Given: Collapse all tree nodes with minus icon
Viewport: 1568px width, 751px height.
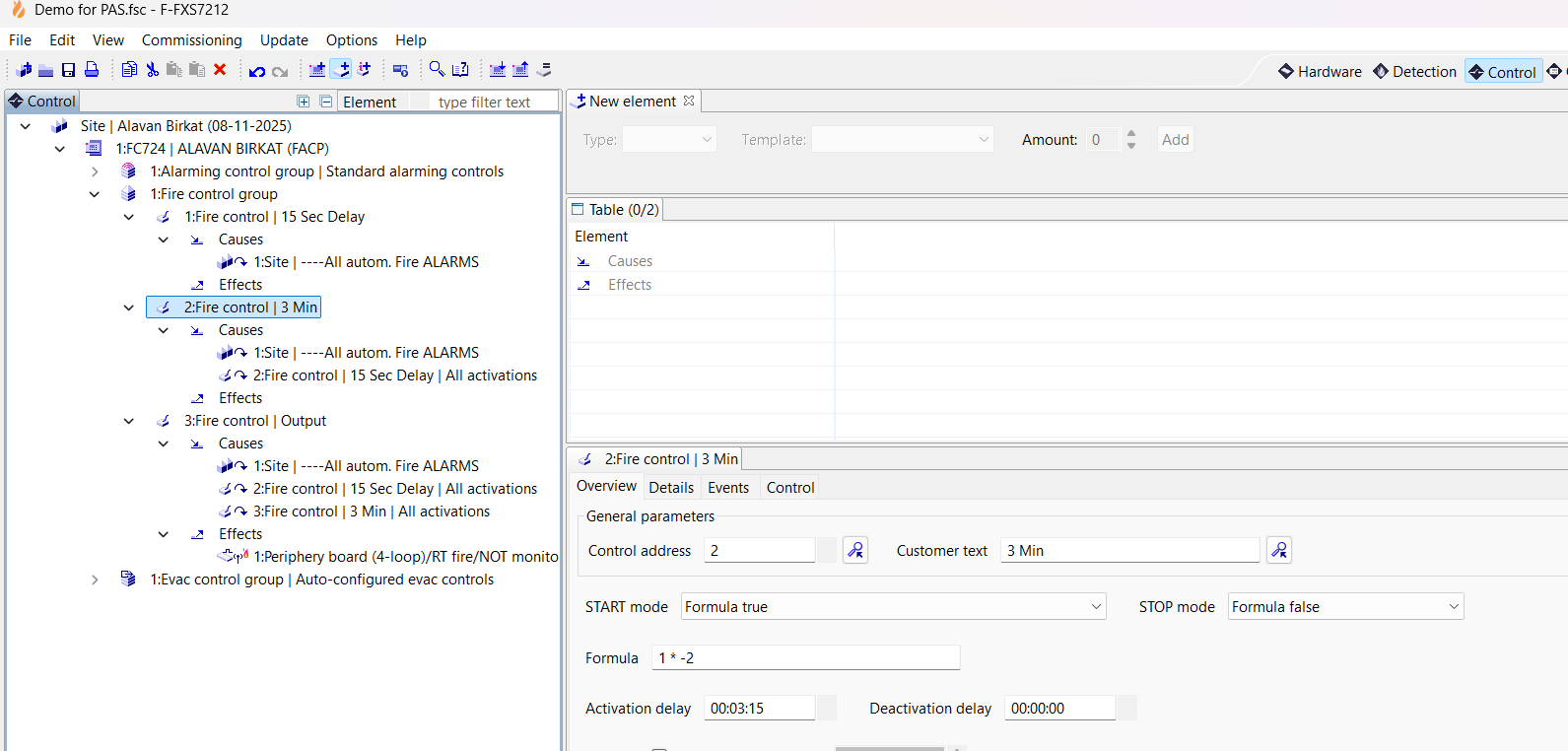Looking at the screenshot, I should click(x=326, y=102).
